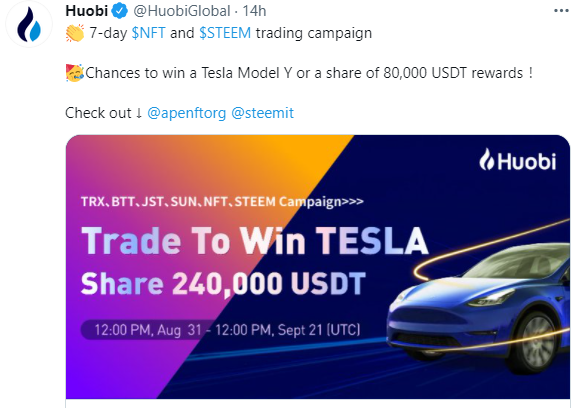Click the down arrow after Check out

tap(139, 113)
